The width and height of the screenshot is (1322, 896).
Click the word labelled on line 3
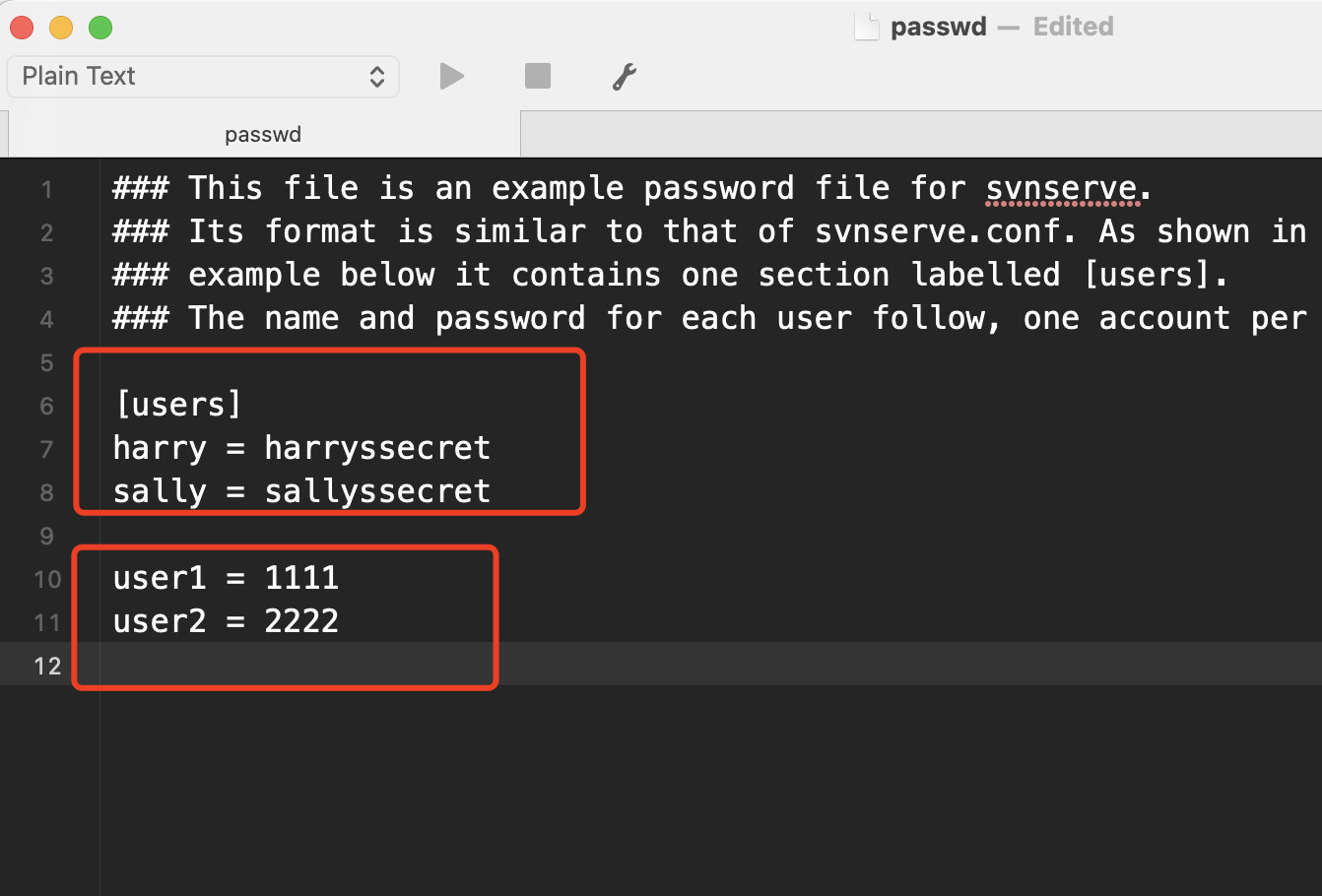pyautogui.click(x=986, y=275)
